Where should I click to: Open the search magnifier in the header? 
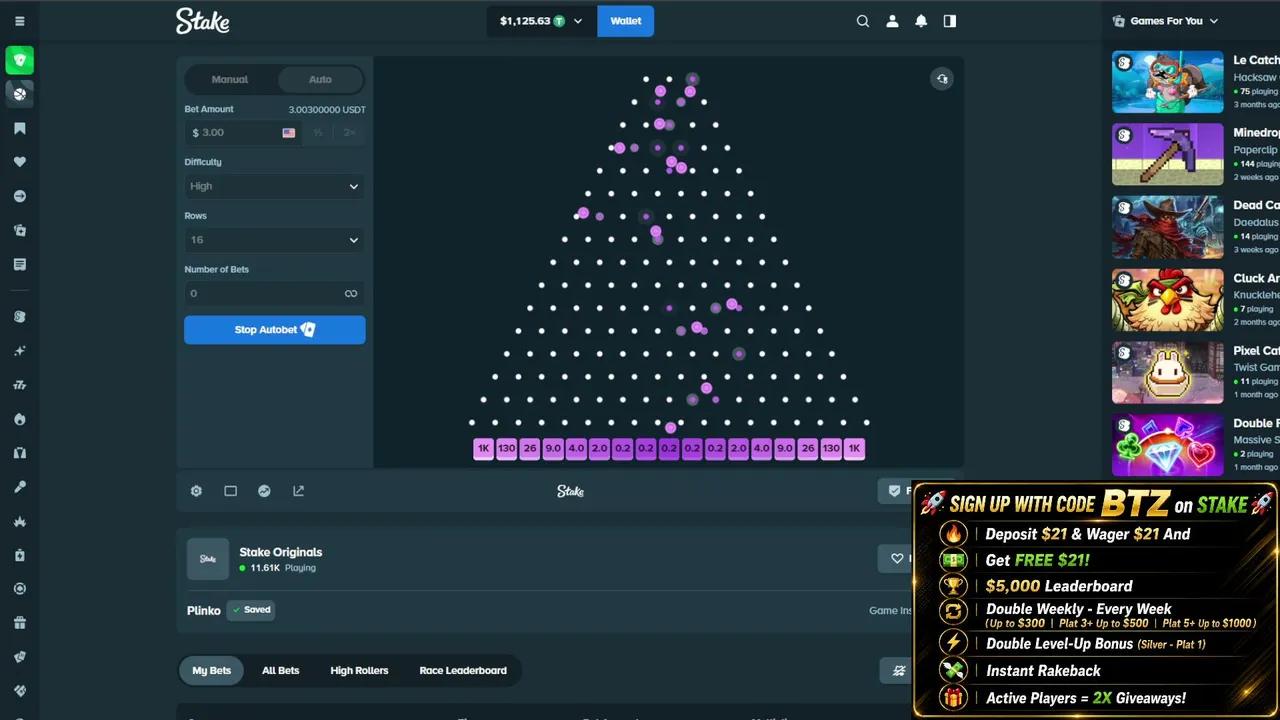pyautogui.click(x=863, y=21)
